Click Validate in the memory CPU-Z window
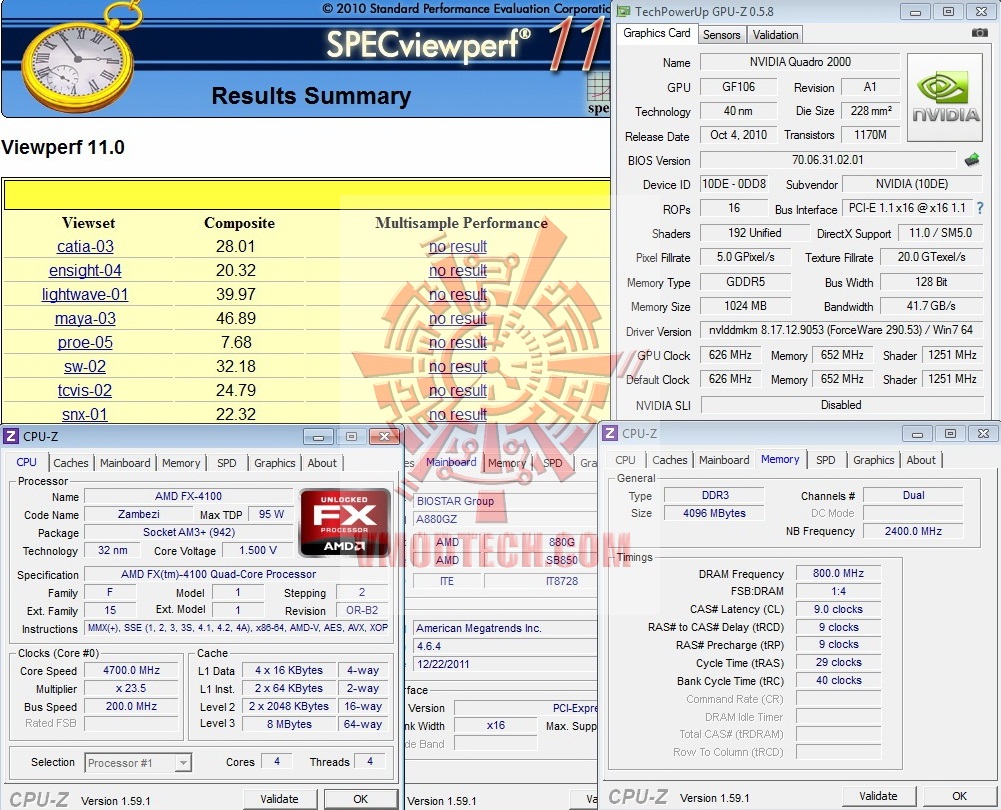1001x810 pixels. [x=878, y=796]
